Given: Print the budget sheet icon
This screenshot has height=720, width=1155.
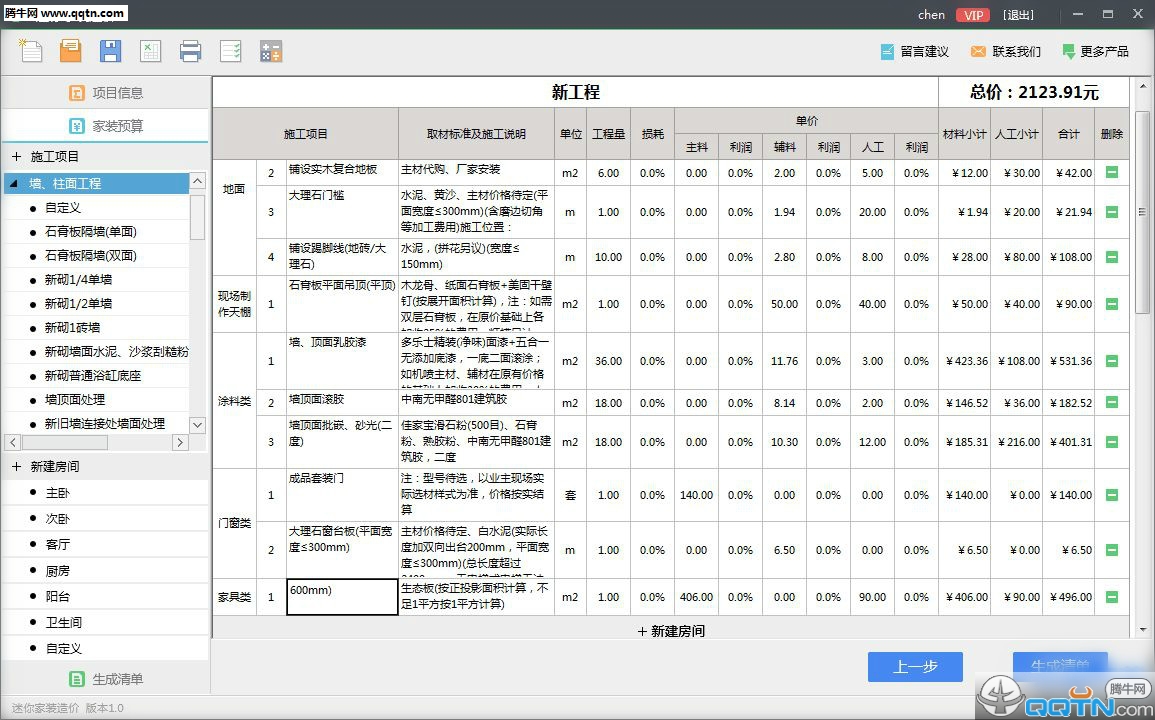Looking at the screenshot, I should pyautogui.click(x=191, y=51).
